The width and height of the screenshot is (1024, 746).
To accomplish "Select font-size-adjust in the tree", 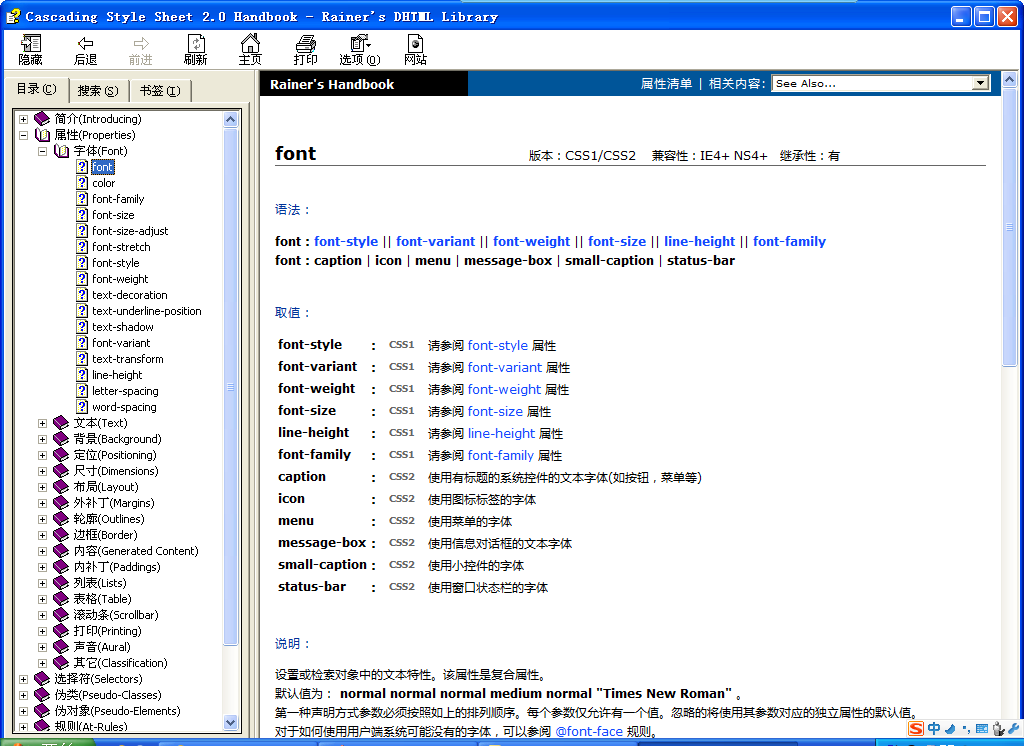I will coord(130,231).
